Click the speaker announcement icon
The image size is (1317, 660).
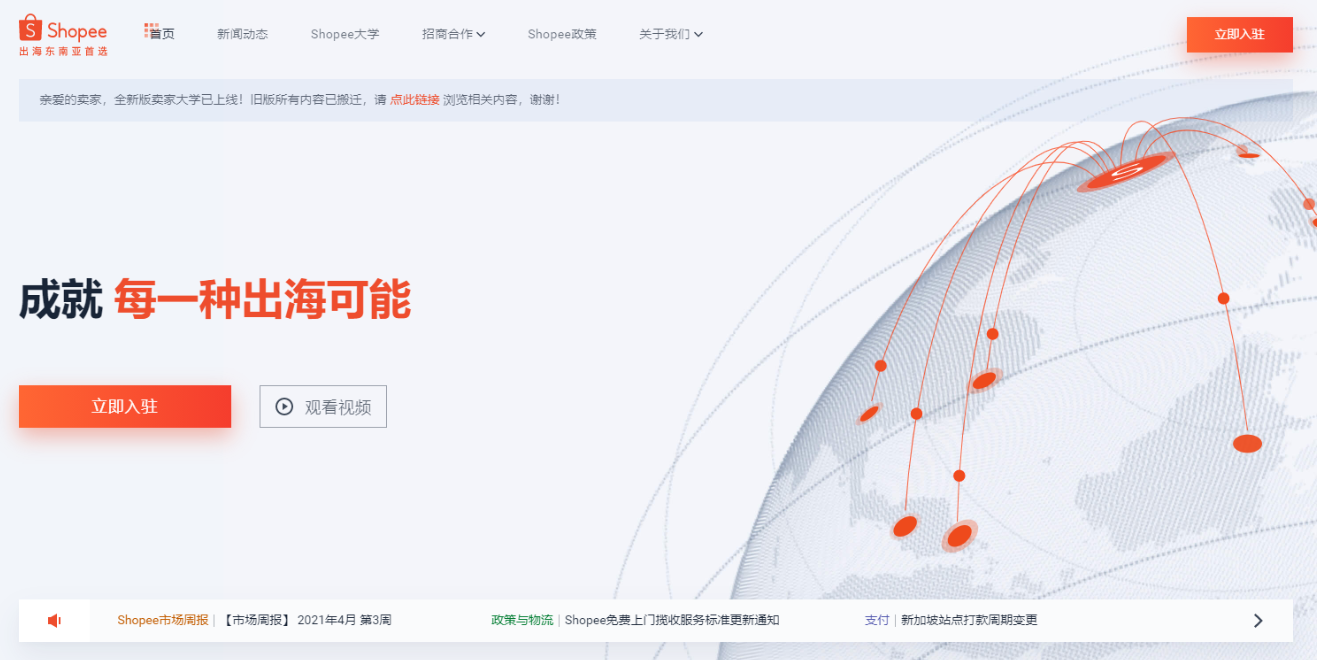tap(55, 621)
